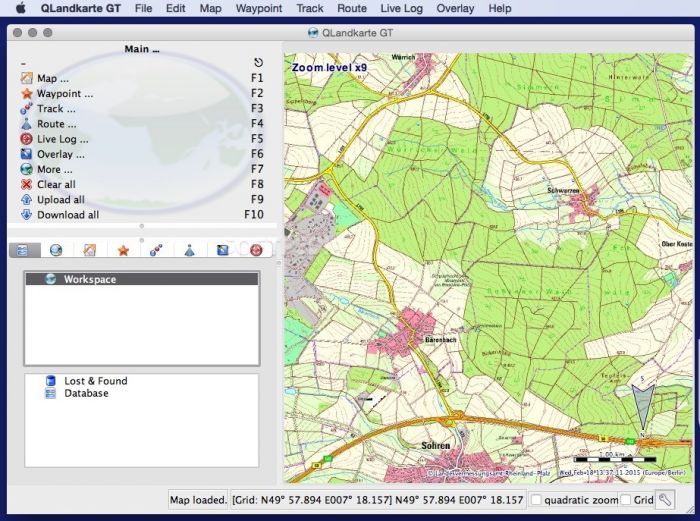Click the wrench settings icon in status bar
Image resolution: width=700 pixels, height=521 pixels.
click(x=665, y=500)
